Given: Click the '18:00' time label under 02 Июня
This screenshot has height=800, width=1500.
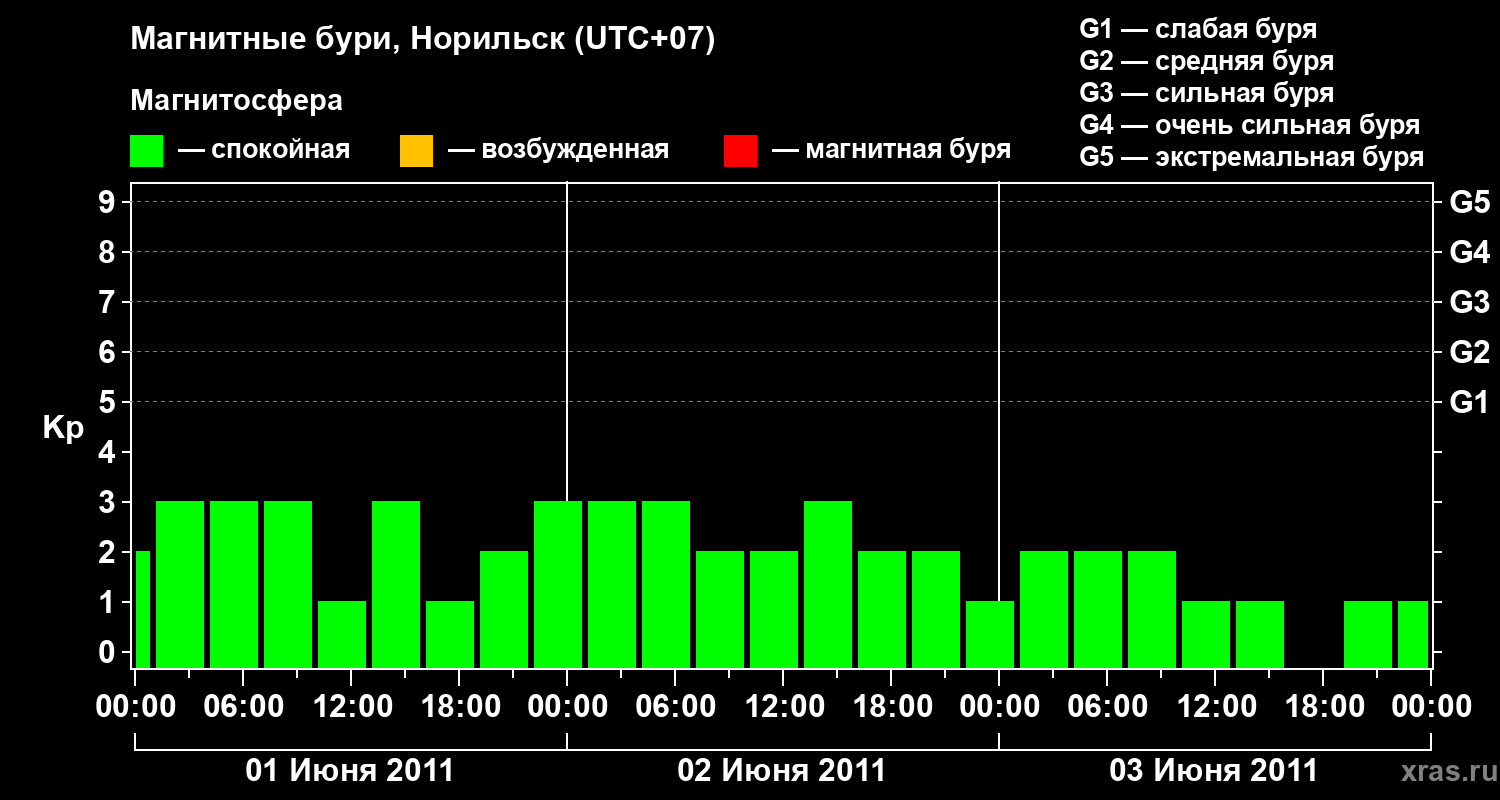Looking at the screenshot, I should tap(891, 707).
